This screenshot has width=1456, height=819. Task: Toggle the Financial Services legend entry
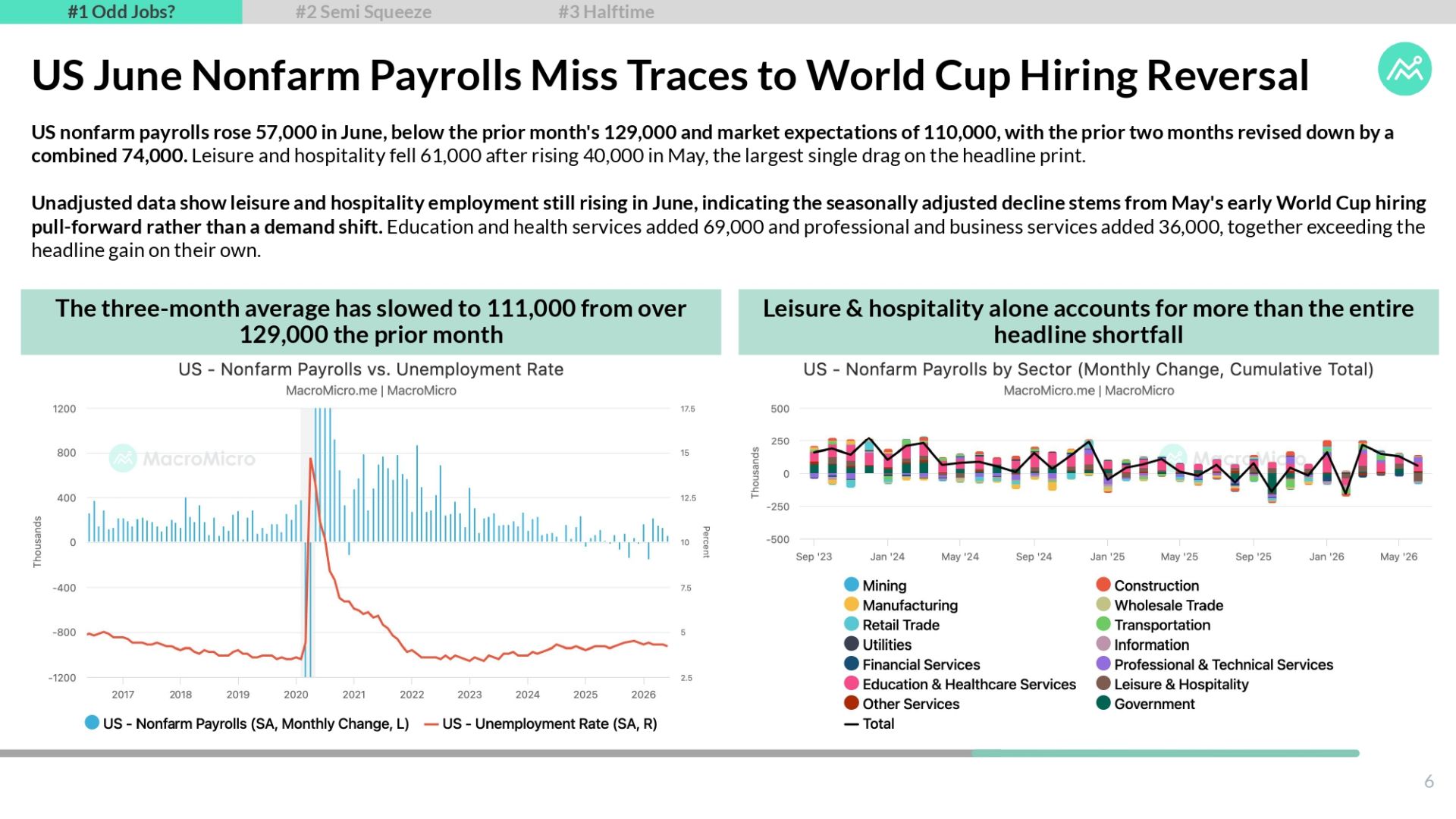[912, 664]
